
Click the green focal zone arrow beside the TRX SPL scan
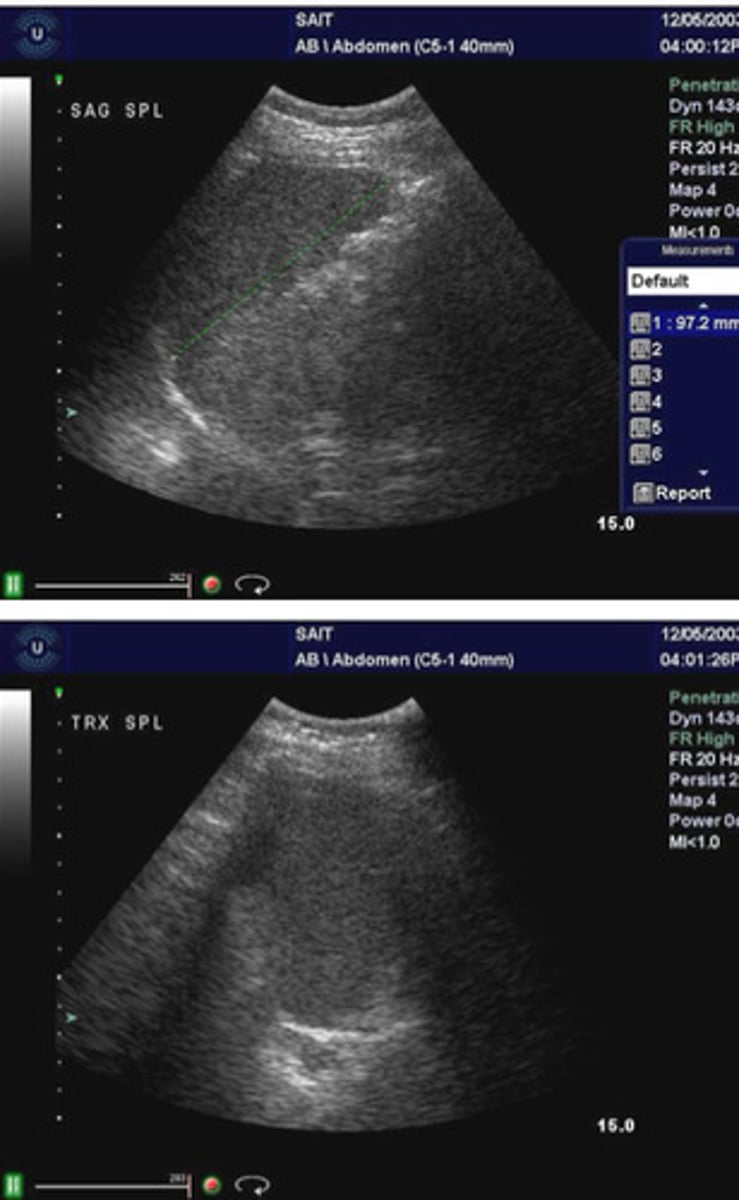click(71, 1017)
